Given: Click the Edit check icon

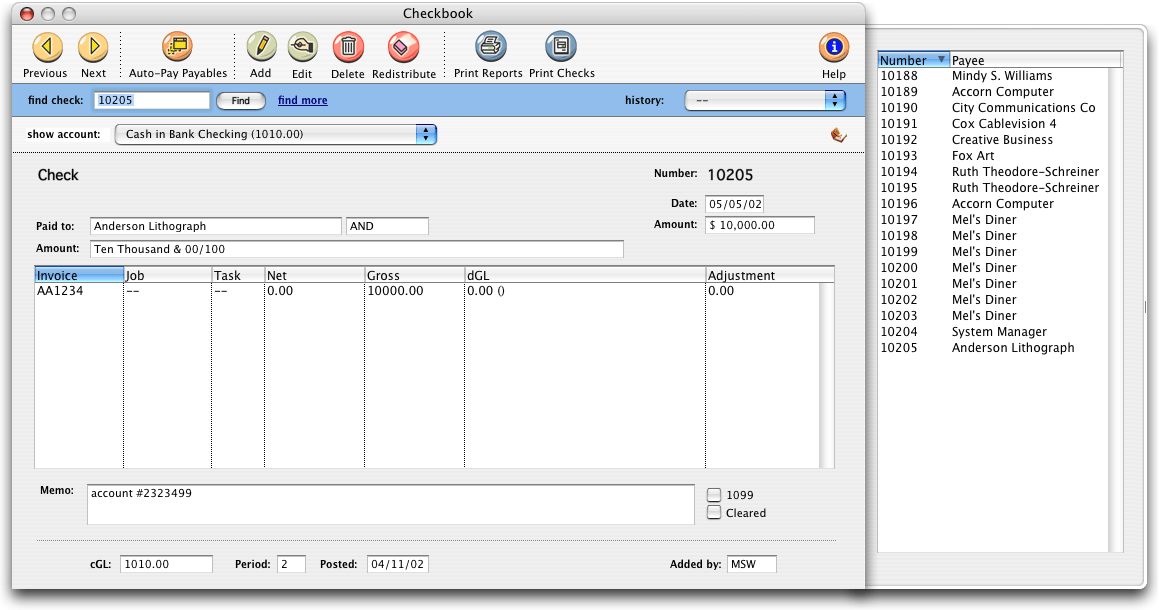Looking at the screenshot, I should (x=302, y=47).
